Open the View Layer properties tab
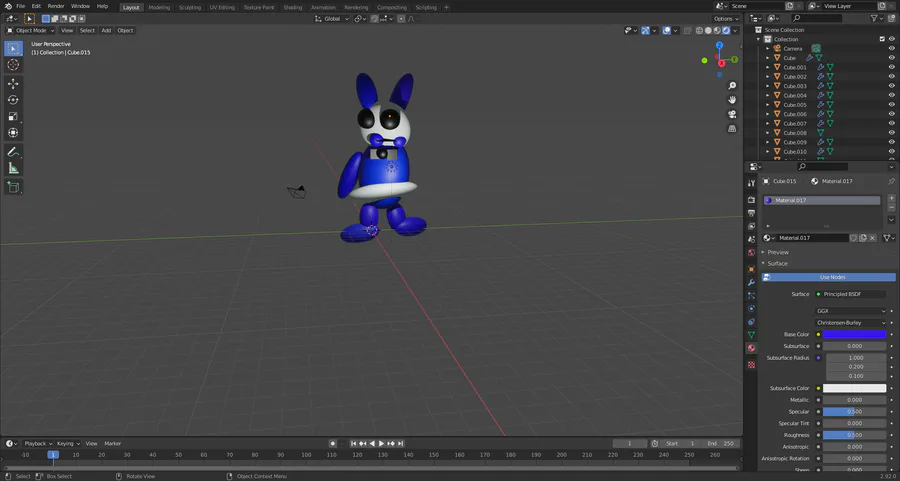Screen dimensions: 900x481 pyautogui.click(x=751, y=226)
